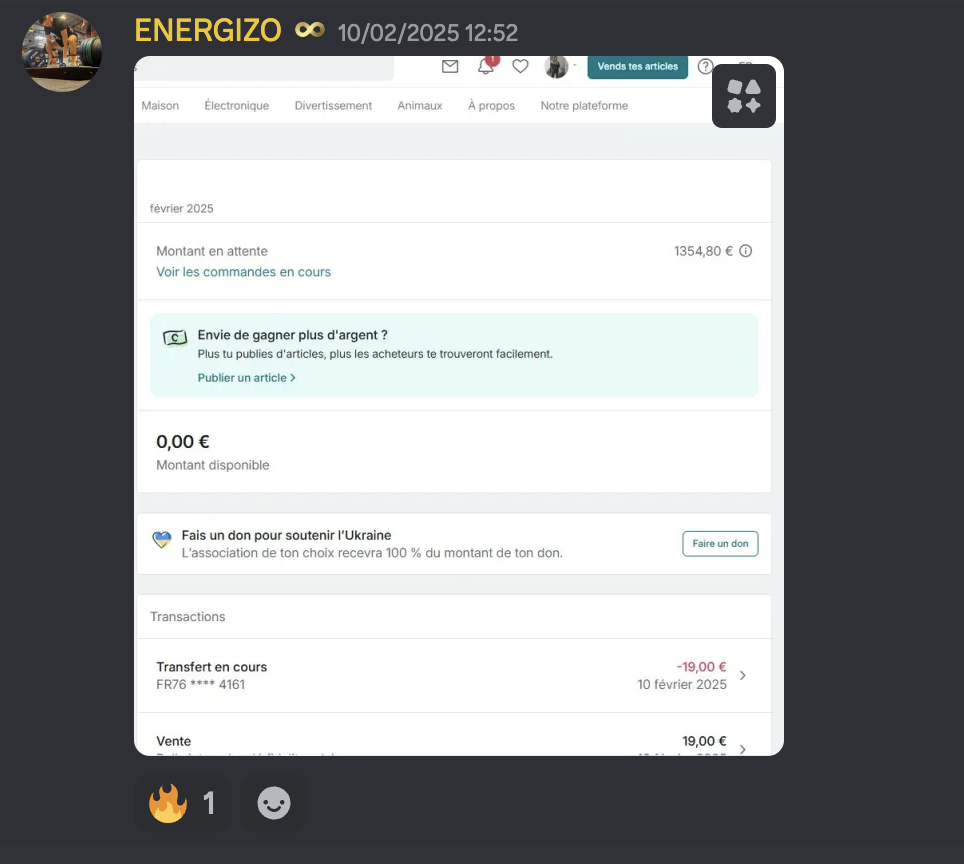The image size is (964, 864).
Task: Open the add reaction smiley icon
Action: 274,803
